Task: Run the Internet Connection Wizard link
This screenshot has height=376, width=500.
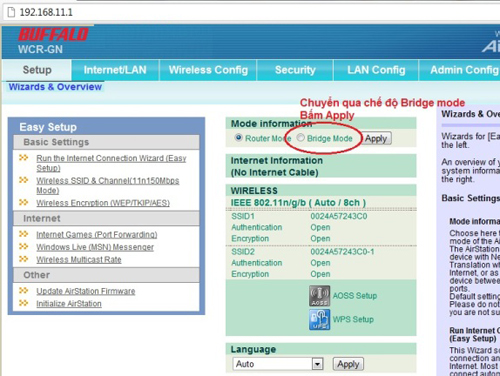Action: pos(111,163)
